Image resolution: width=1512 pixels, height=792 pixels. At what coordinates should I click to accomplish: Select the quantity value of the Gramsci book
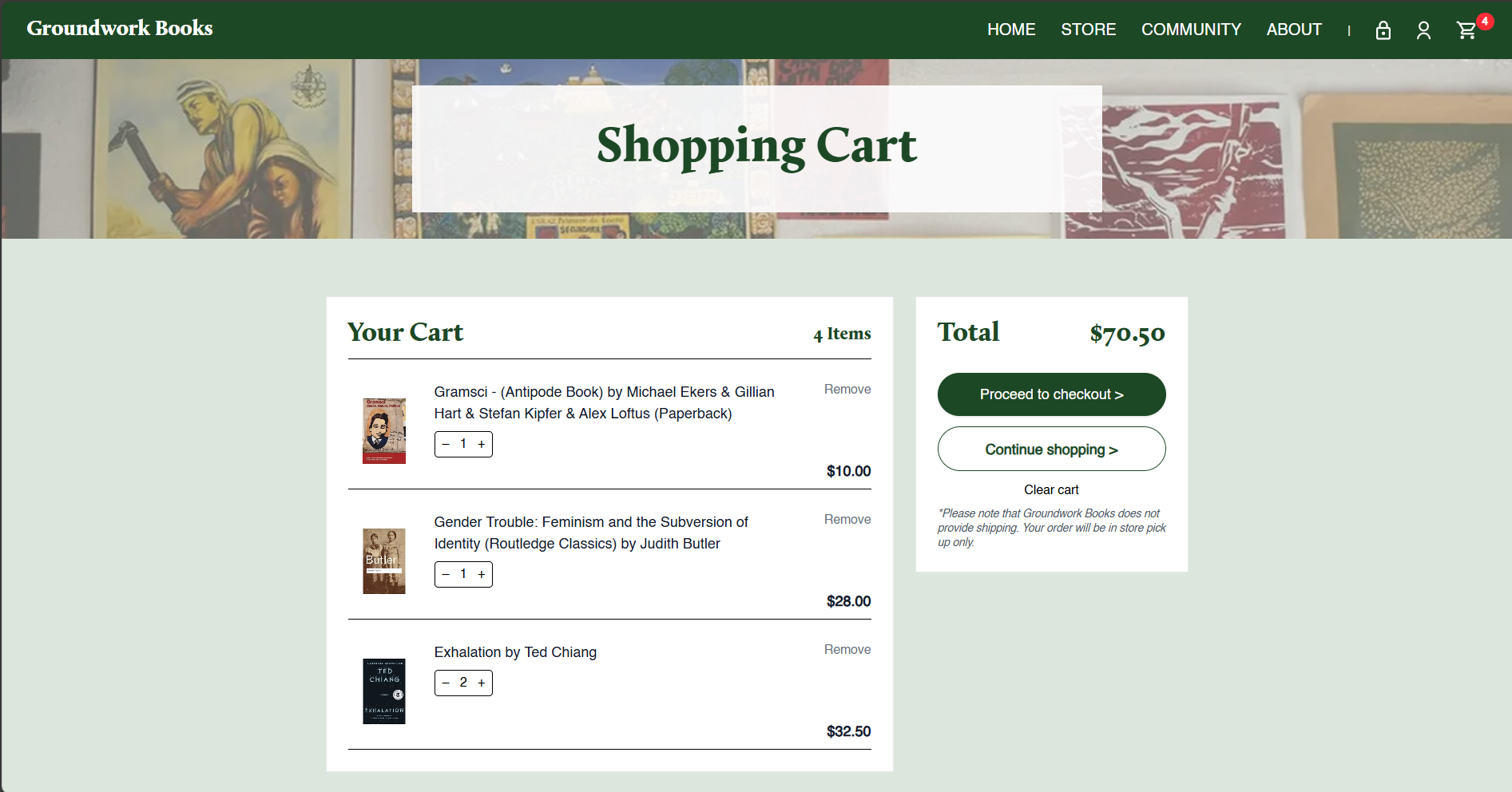pyautogui.click(x=463, y=444)
